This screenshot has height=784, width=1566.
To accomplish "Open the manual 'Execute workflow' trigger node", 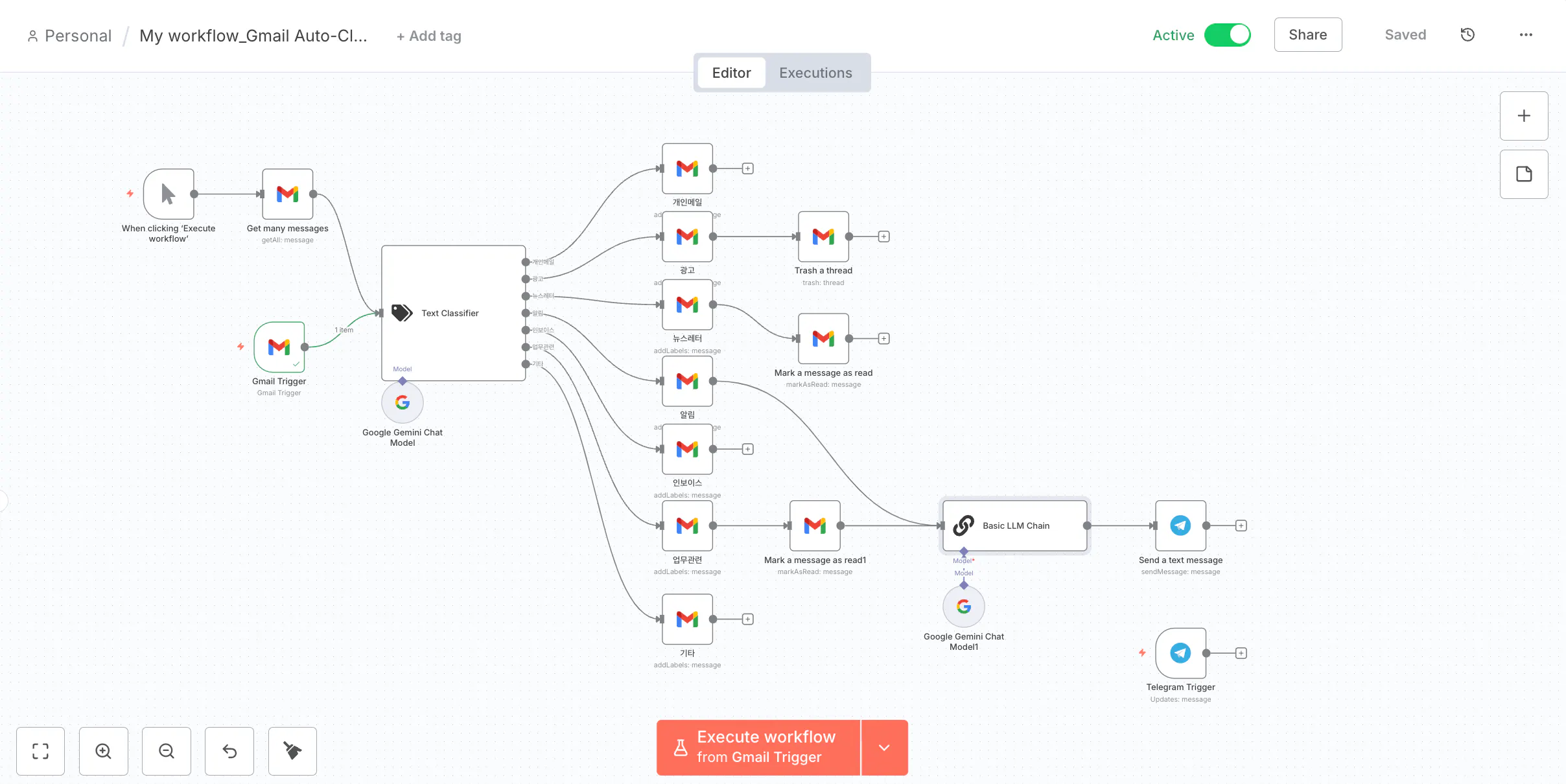I will tap(169, 194).
